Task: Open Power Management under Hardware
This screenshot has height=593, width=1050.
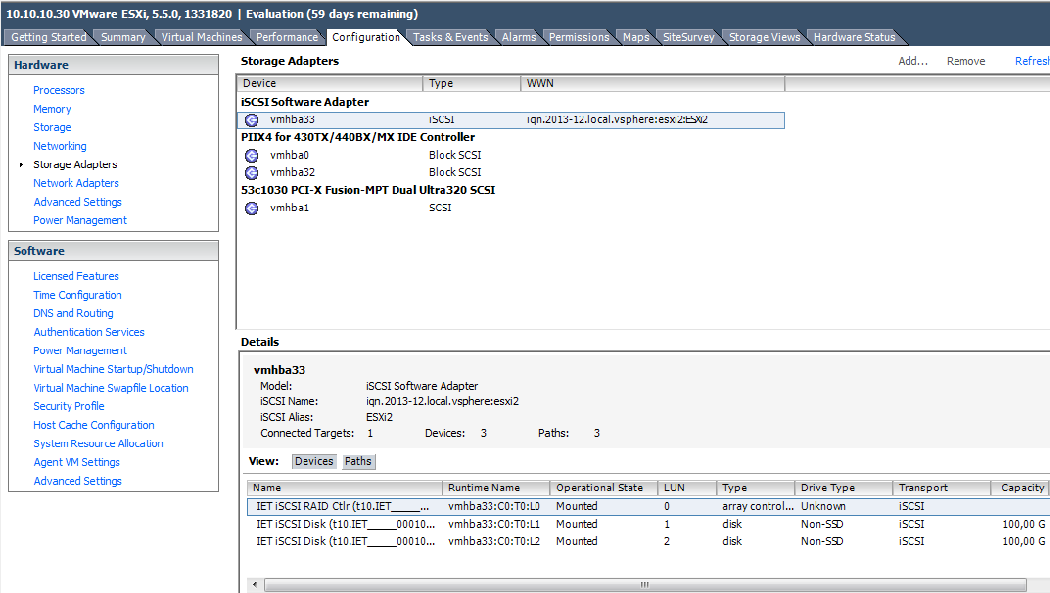Action: 80,220
